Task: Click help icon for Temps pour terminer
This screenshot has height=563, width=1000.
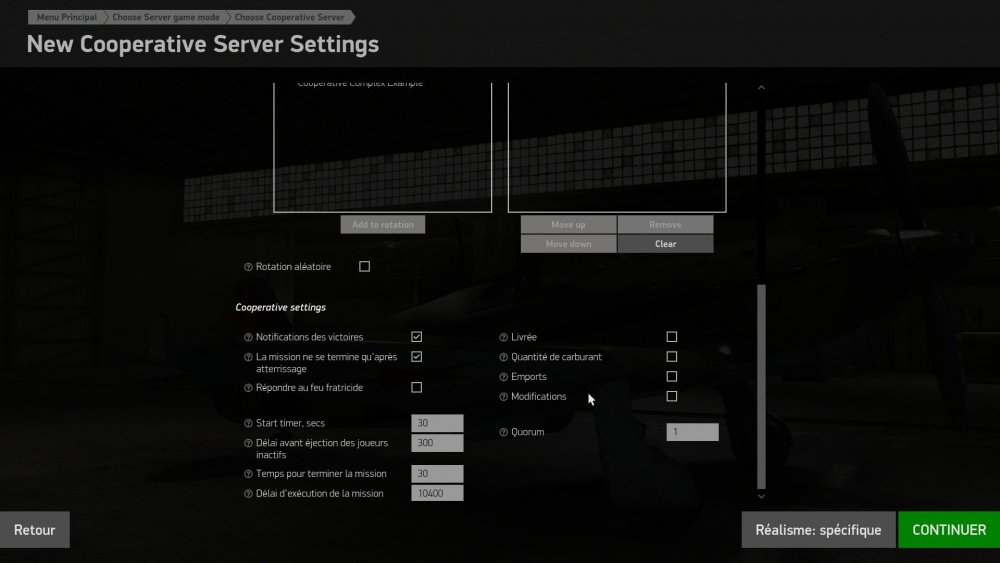Action: [x=248, y=474]
